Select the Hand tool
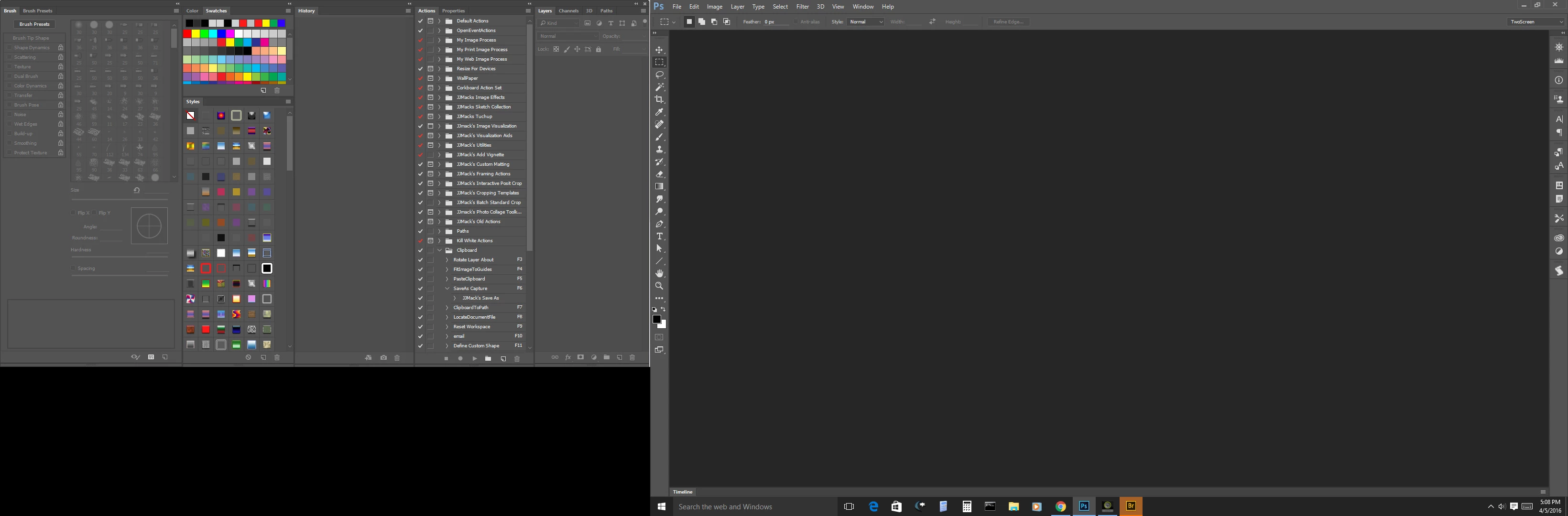Image resolution: width=1568 pixels, height=516 pixels. click(659, 273)
